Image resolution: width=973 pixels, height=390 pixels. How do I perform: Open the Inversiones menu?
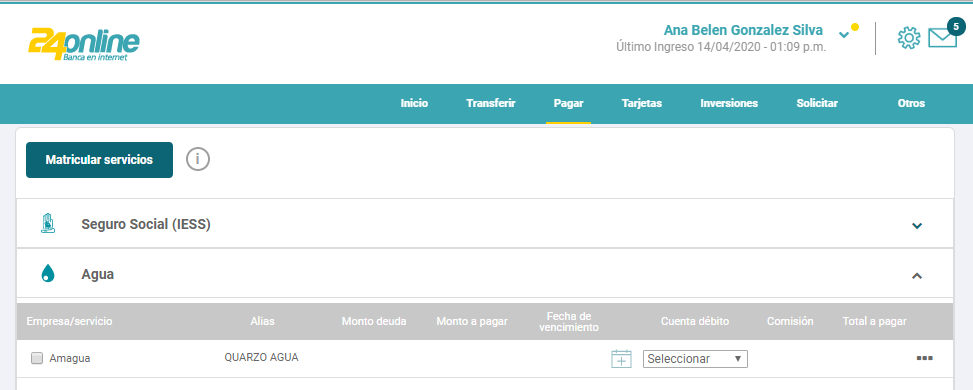point(729,103)
